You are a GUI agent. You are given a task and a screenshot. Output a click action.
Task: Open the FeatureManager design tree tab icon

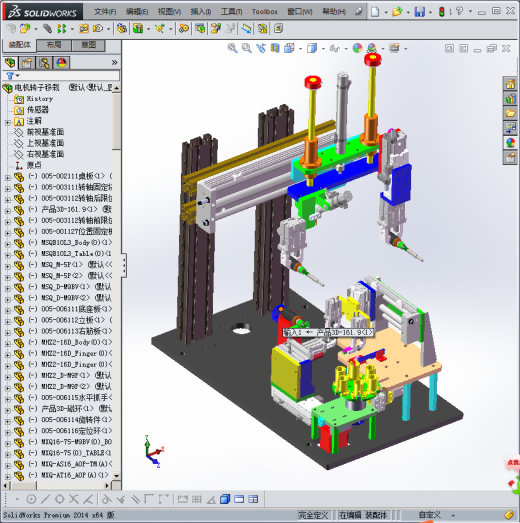[x=10, y=63]
